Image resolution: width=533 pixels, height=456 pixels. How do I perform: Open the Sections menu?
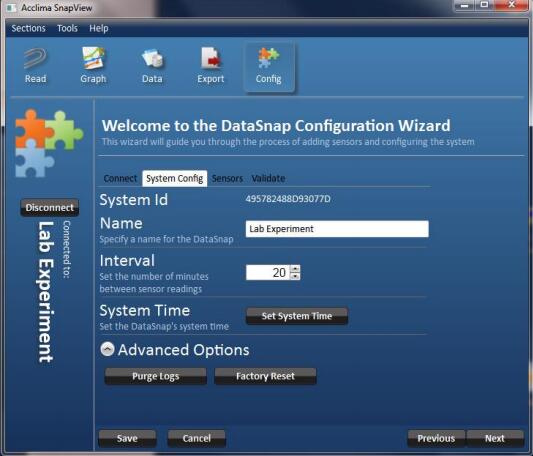point(29,28)
